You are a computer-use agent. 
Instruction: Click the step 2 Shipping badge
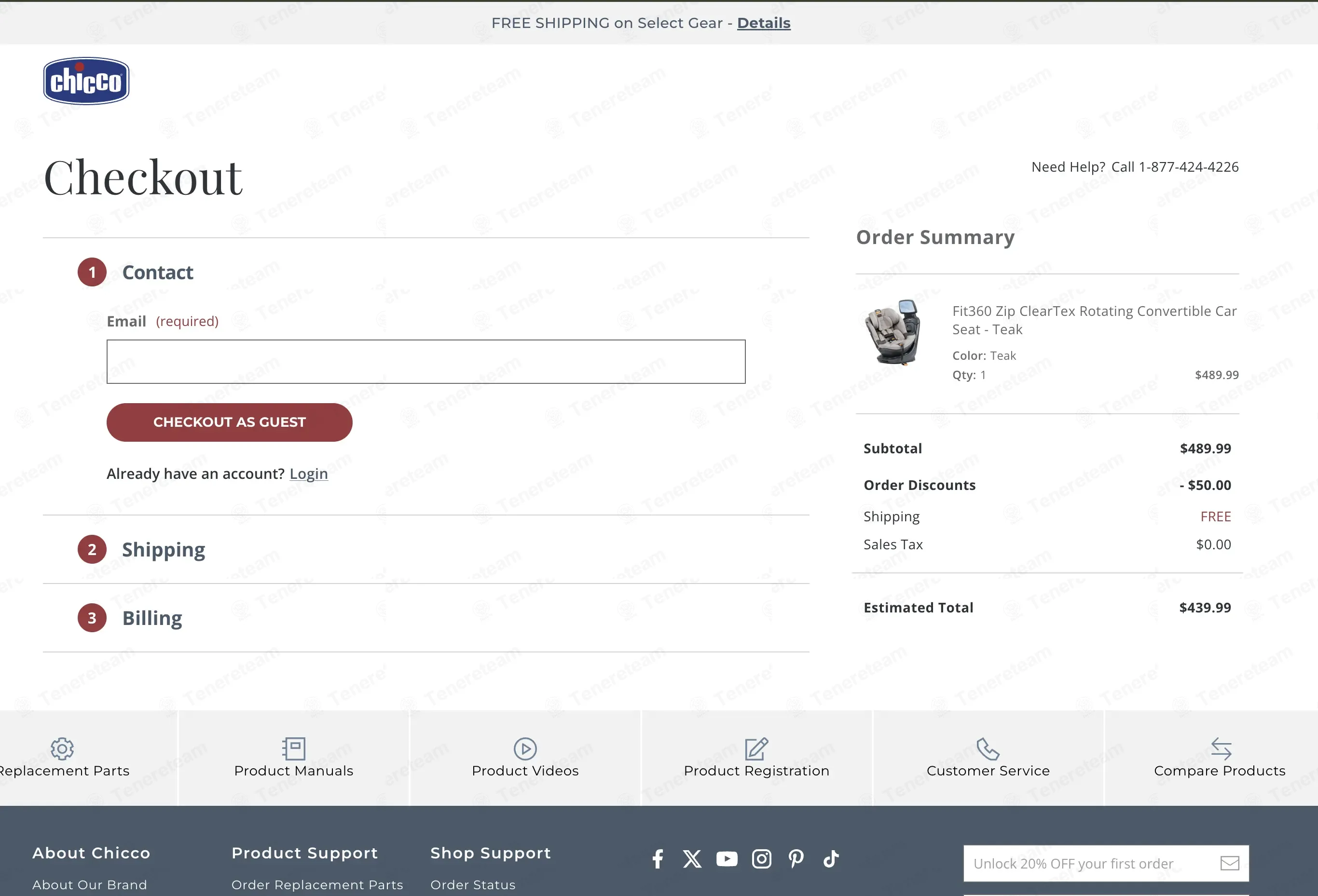pos(92,550)
